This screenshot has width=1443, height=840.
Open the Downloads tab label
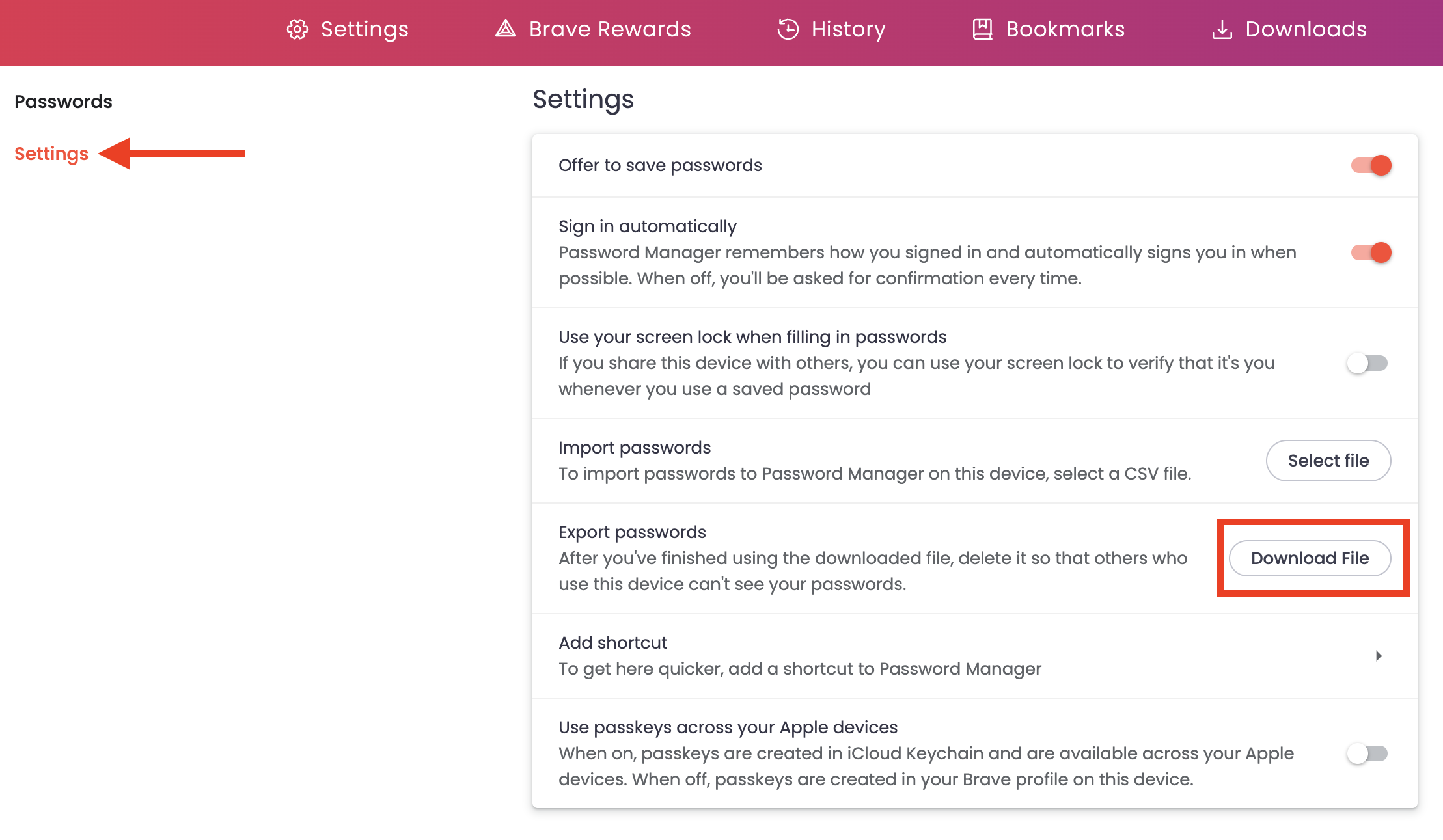(x=1306, y=29)
